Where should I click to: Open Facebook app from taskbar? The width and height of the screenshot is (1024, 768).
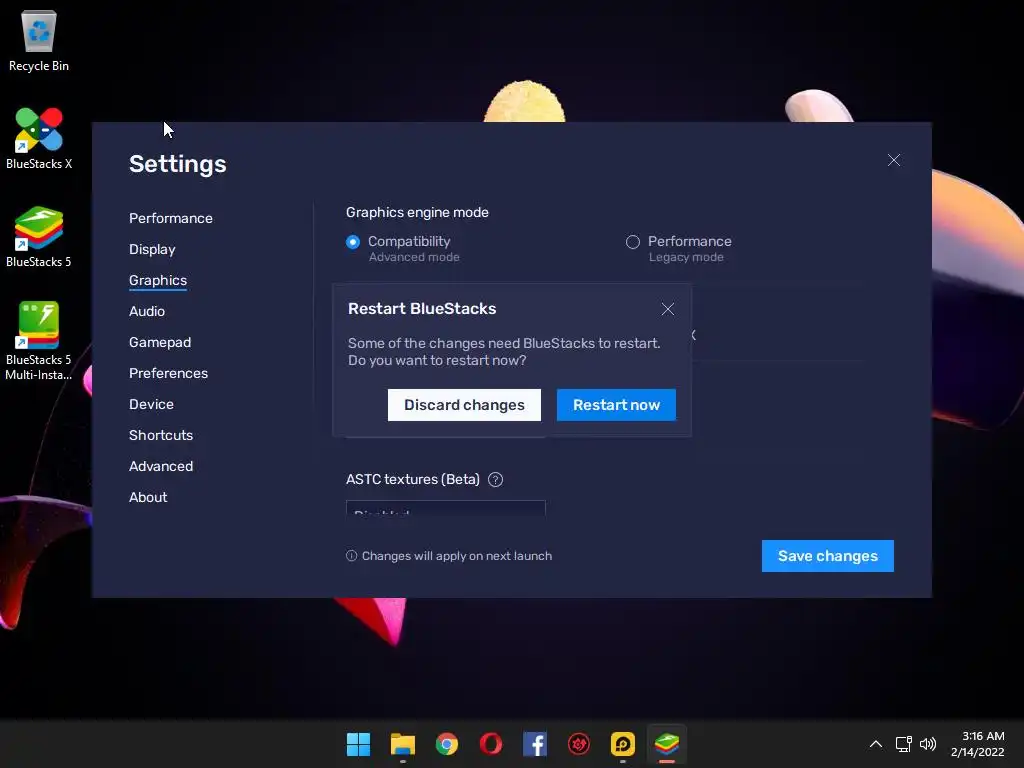535,744
